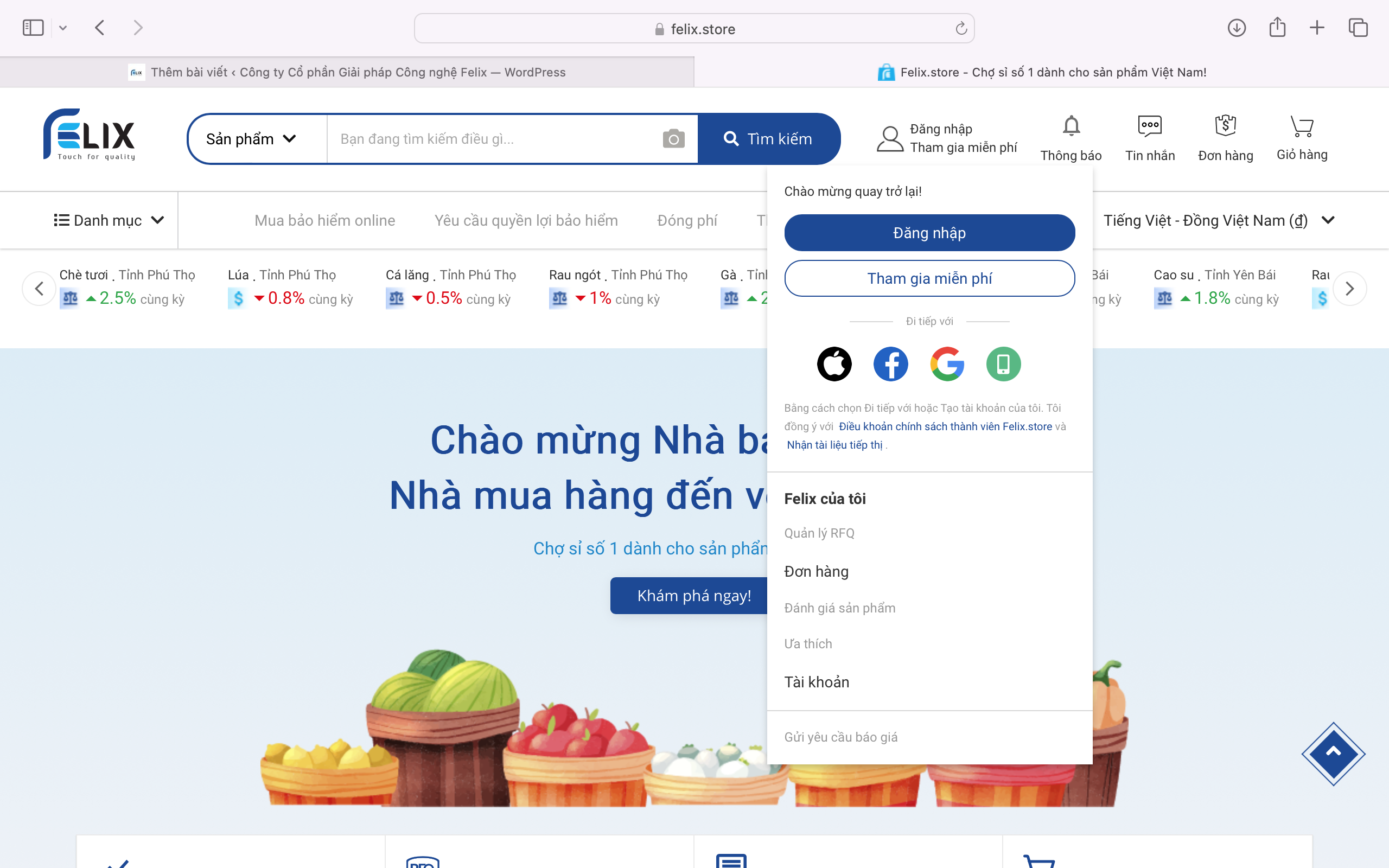The width and height of the screenshot is (1389, 868).
Task: Click the Google sign-in icon
Action: coord(947,364)
